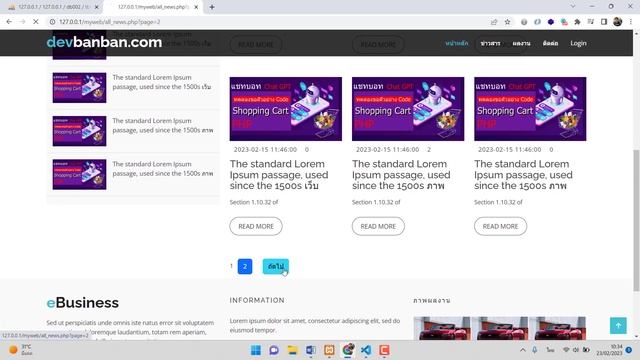The width and height of the screenshot is (640, 360).
Task: Click the microphone tray icon
Action: (534, 350)
